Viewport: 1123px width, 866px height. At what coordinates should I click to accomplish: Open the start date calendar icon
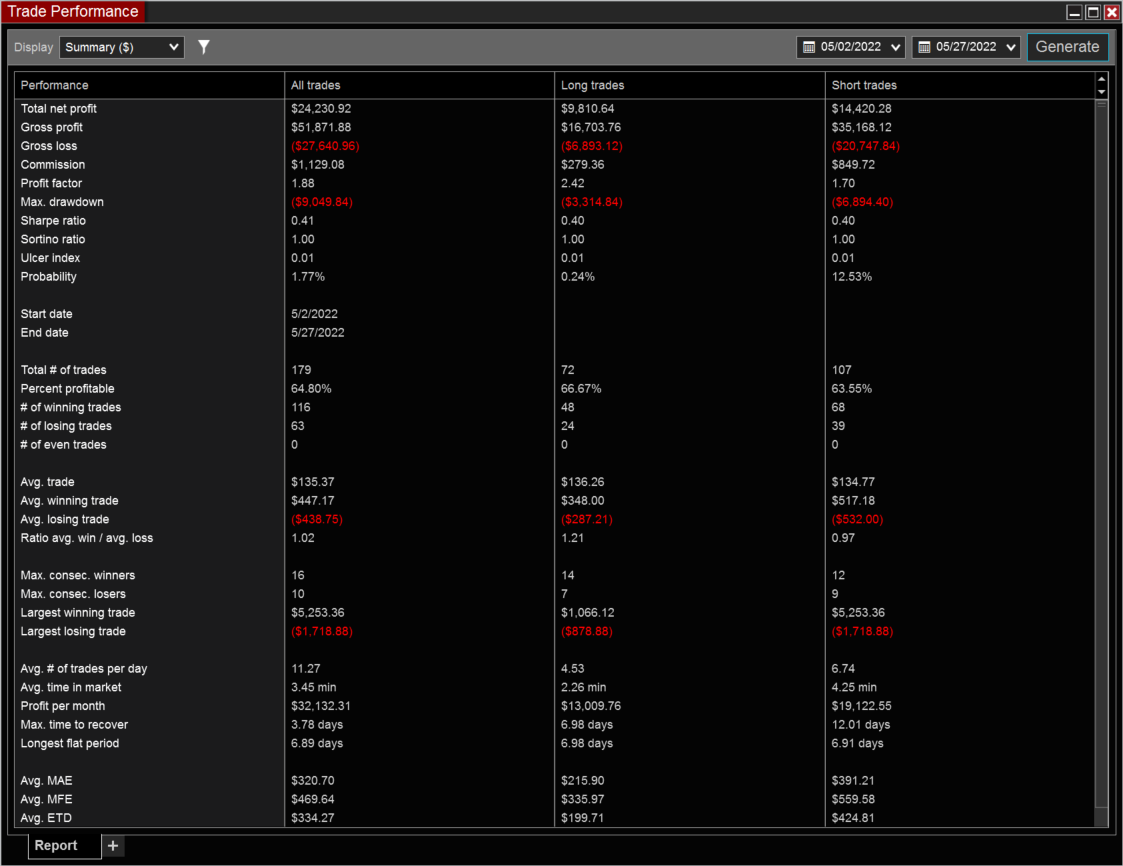tap(809, 47)
